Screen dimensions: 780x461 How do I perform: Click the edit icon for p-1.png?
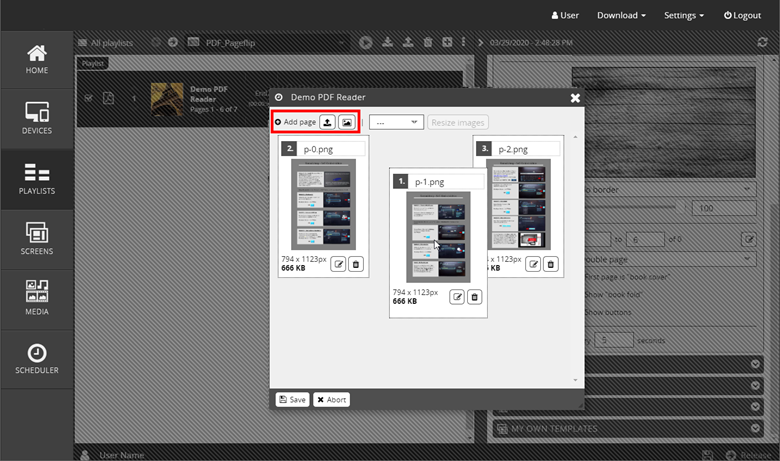tap(457, 297)
